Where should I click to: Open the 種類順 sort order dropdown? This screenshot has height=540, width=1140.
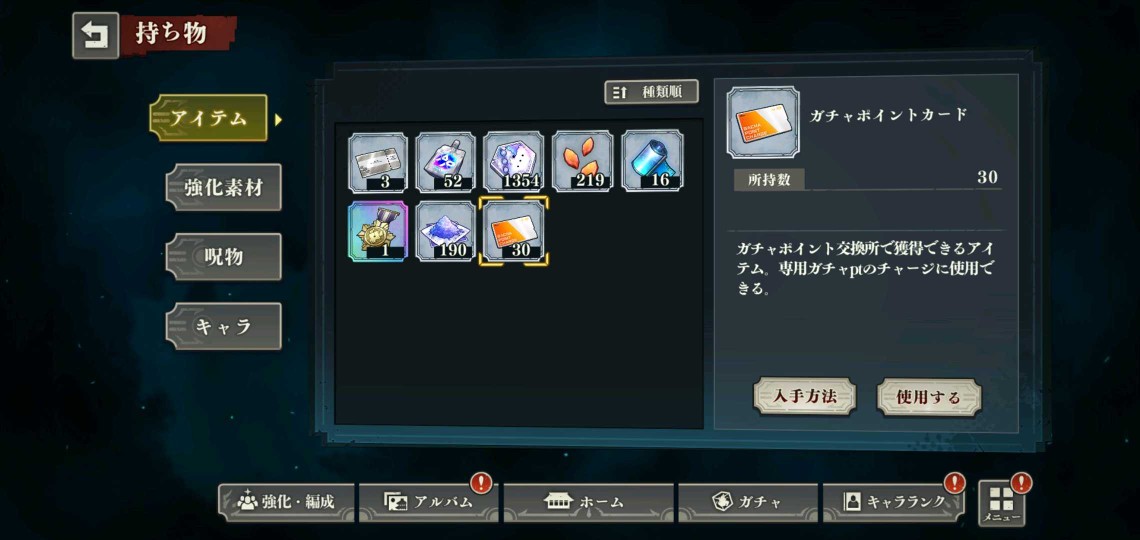(x=651, y=92)
